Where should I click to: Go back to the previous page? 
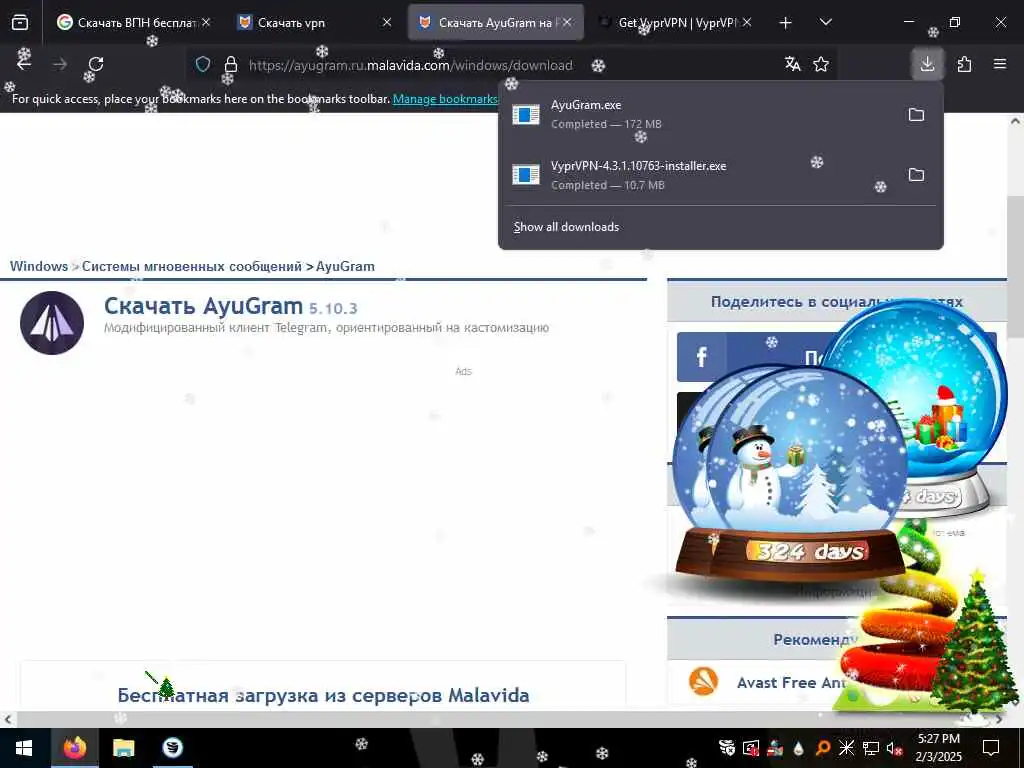[x=24, y=64]
